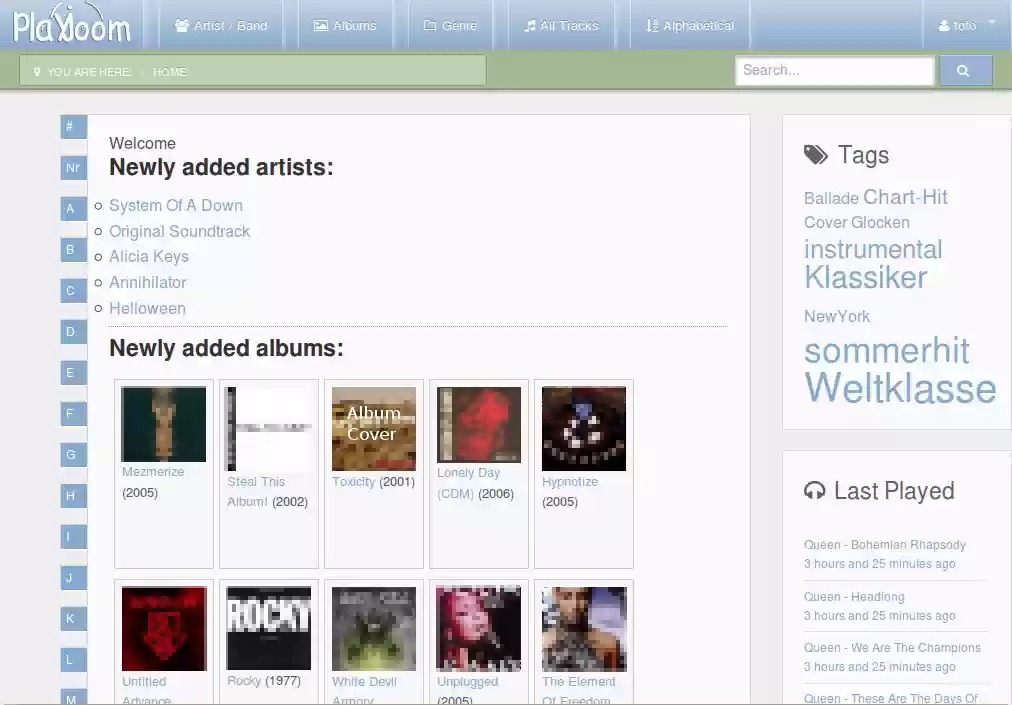Open System Of A Down artist link
This screenshot has width=1012, height=705.
point(176,205)
